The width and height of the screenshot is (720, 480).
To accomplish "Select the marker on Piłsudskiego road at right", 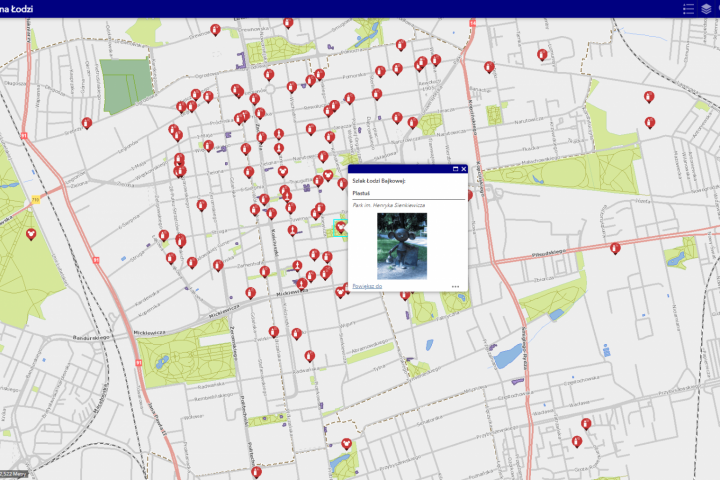I will click(x=615, y=248).
